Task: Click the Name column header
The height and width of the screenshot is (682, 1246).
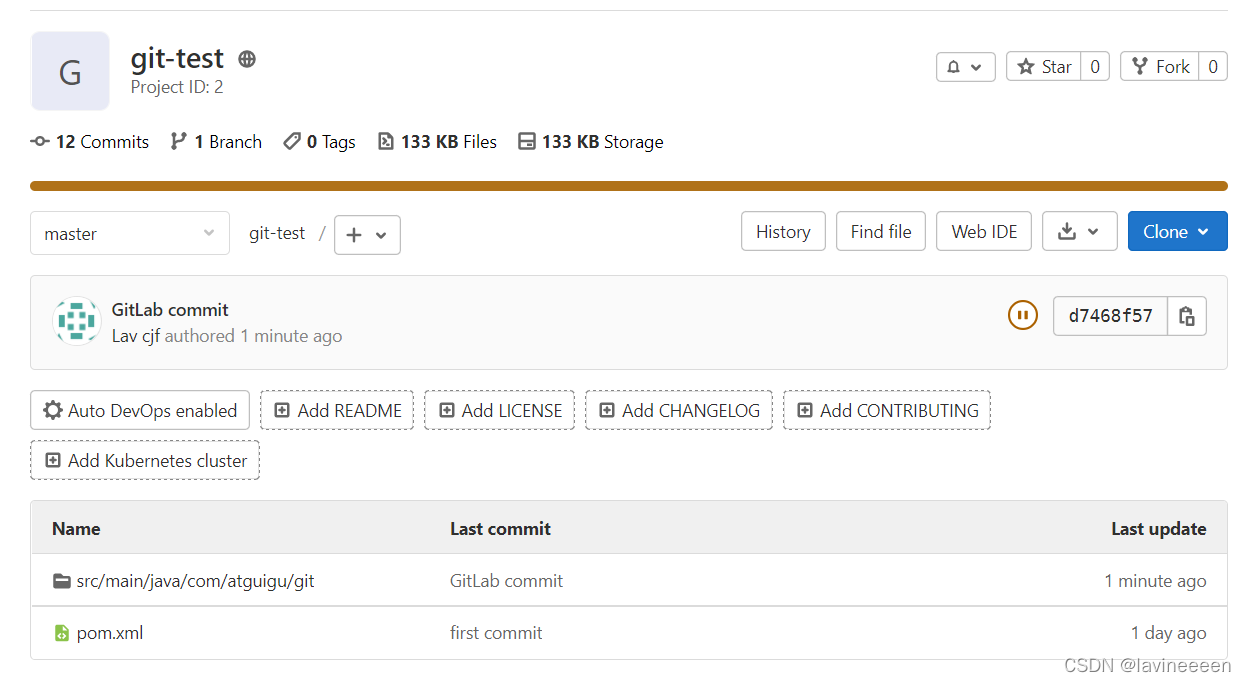Action: coord(76,529)
